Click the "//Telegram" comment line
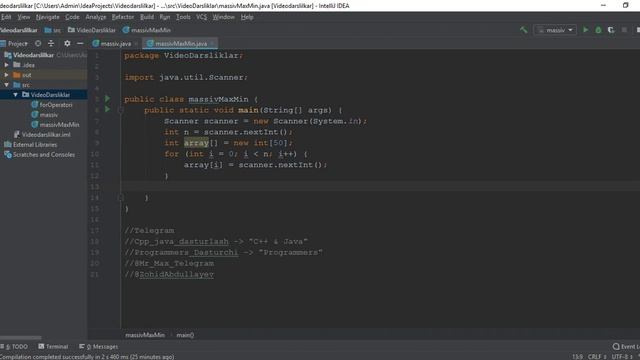The width and height of the screenshot is (640, 360). pos(149,231)
